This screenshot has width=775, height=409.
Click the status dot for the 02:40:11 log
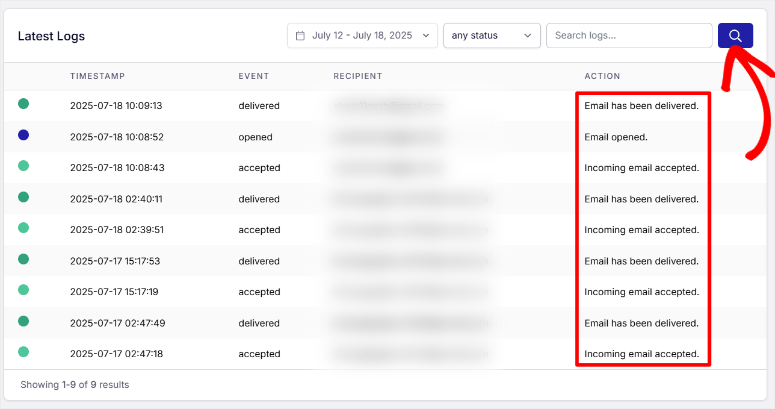tap(23, 197)
